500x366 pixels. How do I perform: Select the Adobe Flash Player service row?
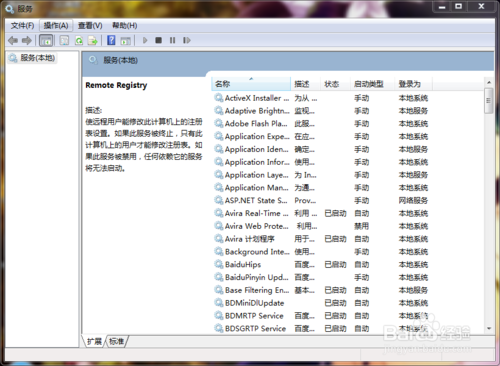pyautogui.click(x=321, y=124)
